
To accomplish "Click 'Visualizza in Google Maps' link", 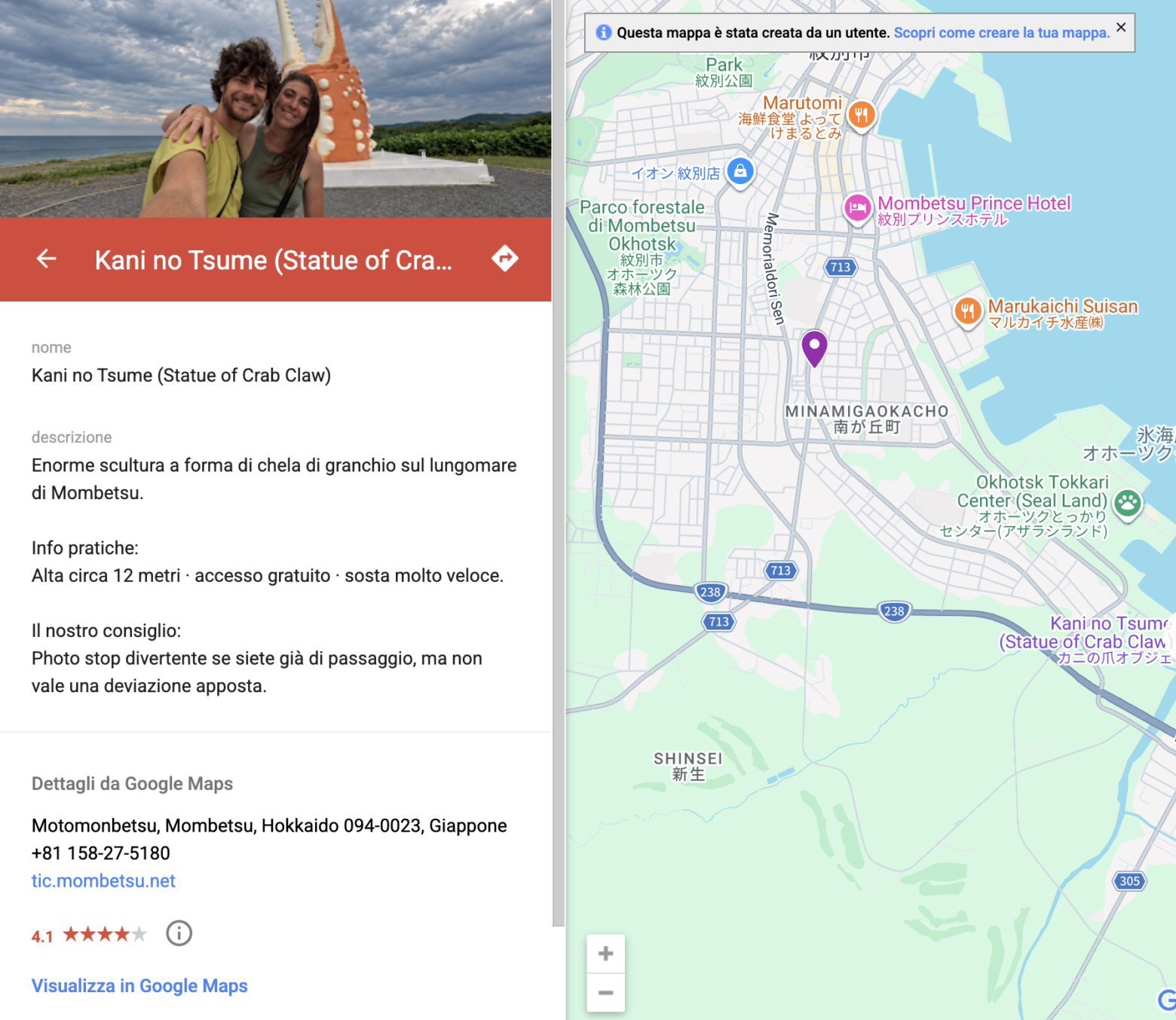I will click(139, 985).
